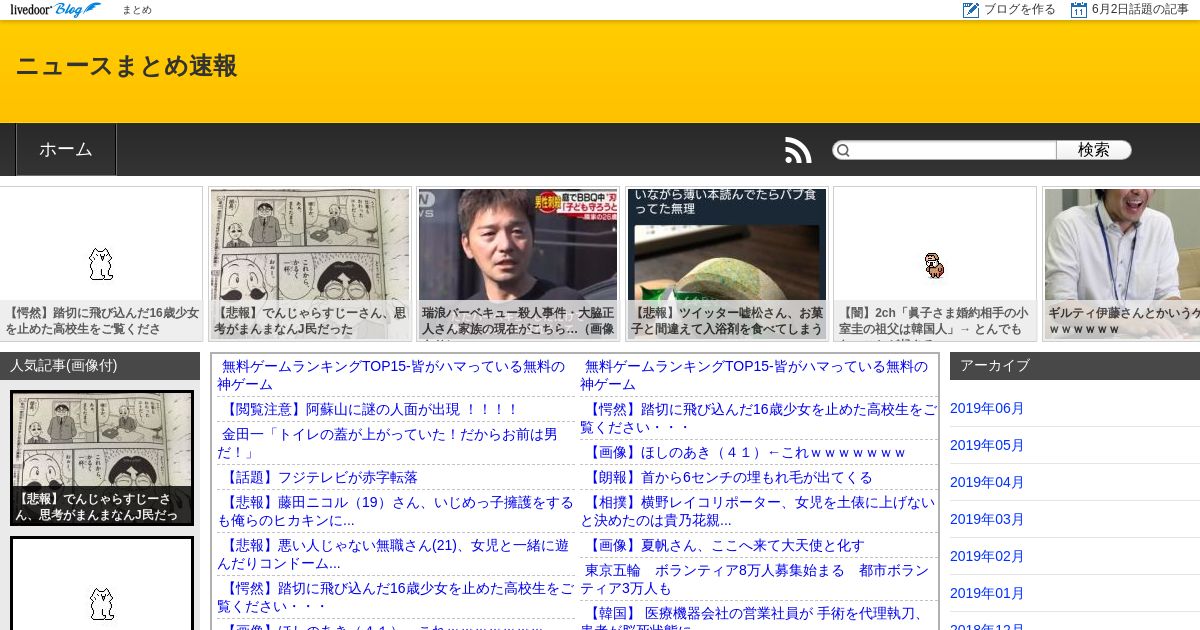Open right column 無料ゲームランキングTOP15 link
Screen dimensions: 1200x630
tap(754, 375)
